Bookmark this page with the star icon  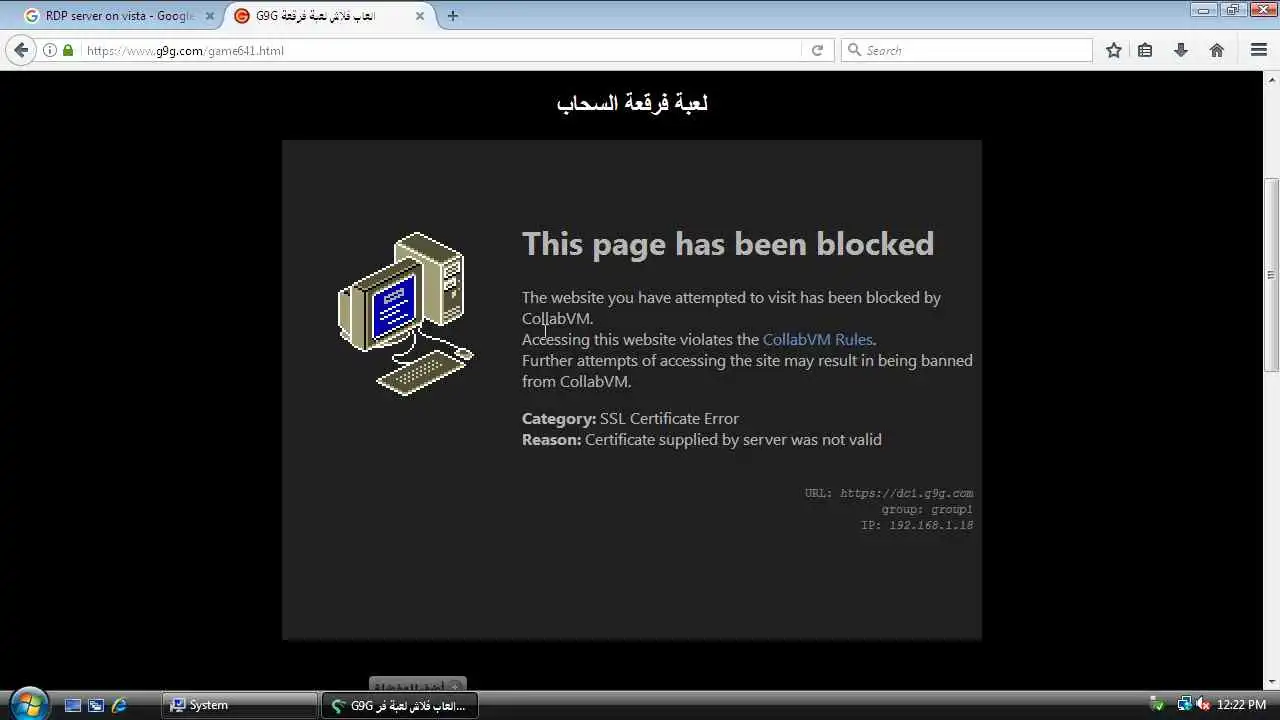[1114, 50]
